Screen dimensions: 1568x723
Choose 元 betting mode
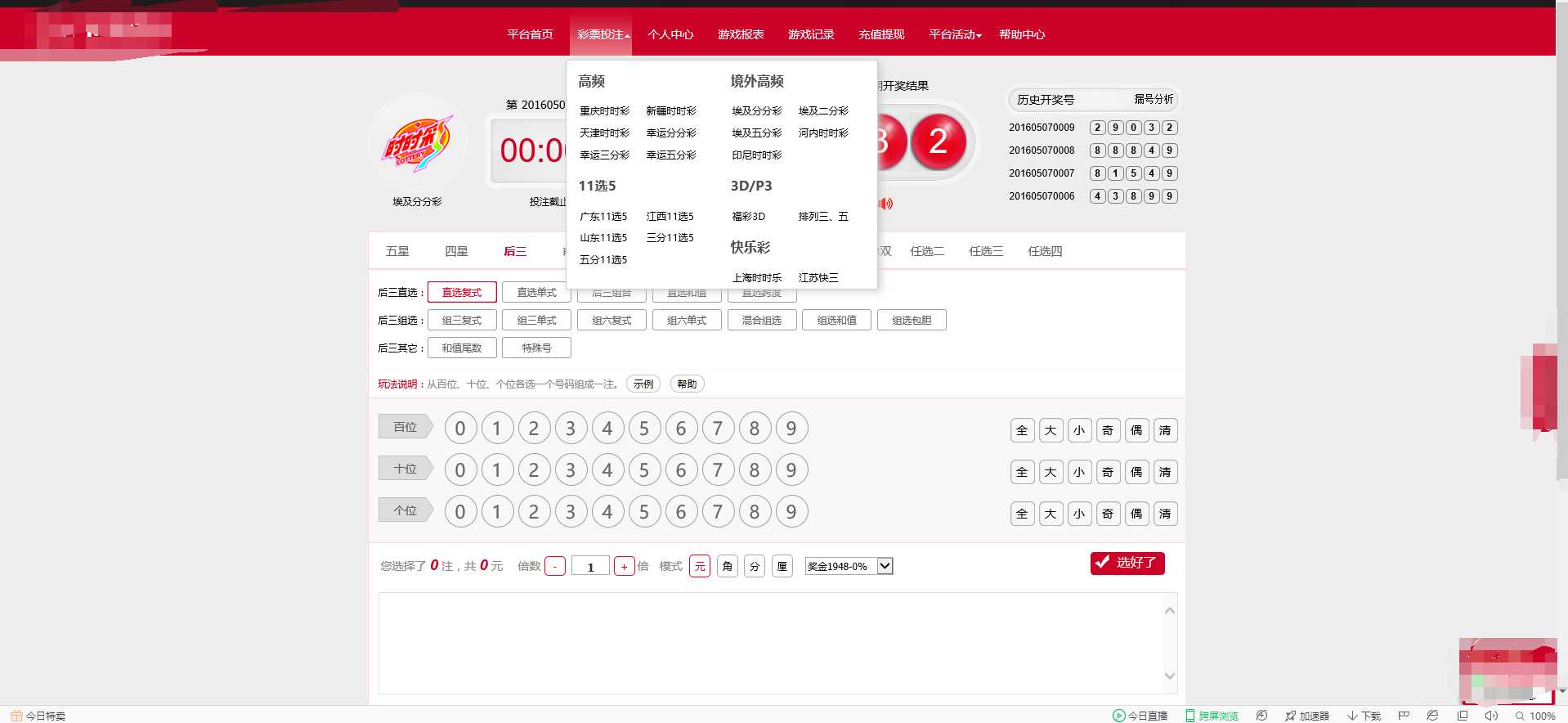(700, 566)
